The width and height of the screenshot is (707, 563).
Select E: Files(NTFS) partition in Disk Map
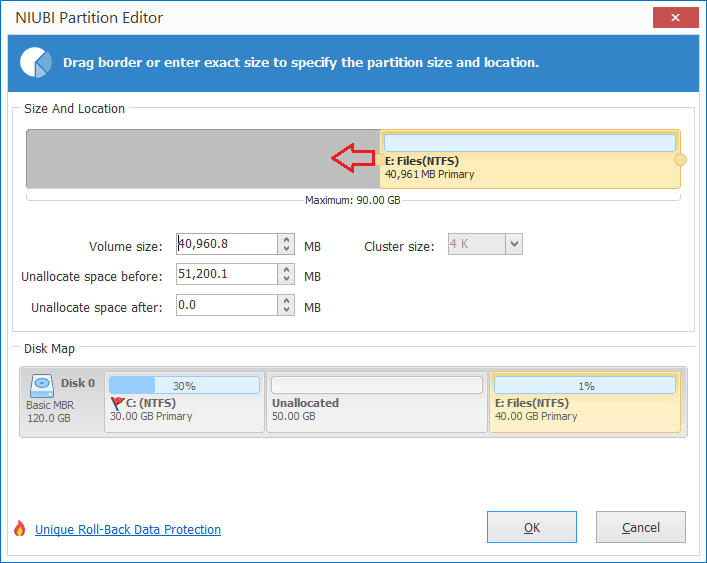[x=585, y=402]
